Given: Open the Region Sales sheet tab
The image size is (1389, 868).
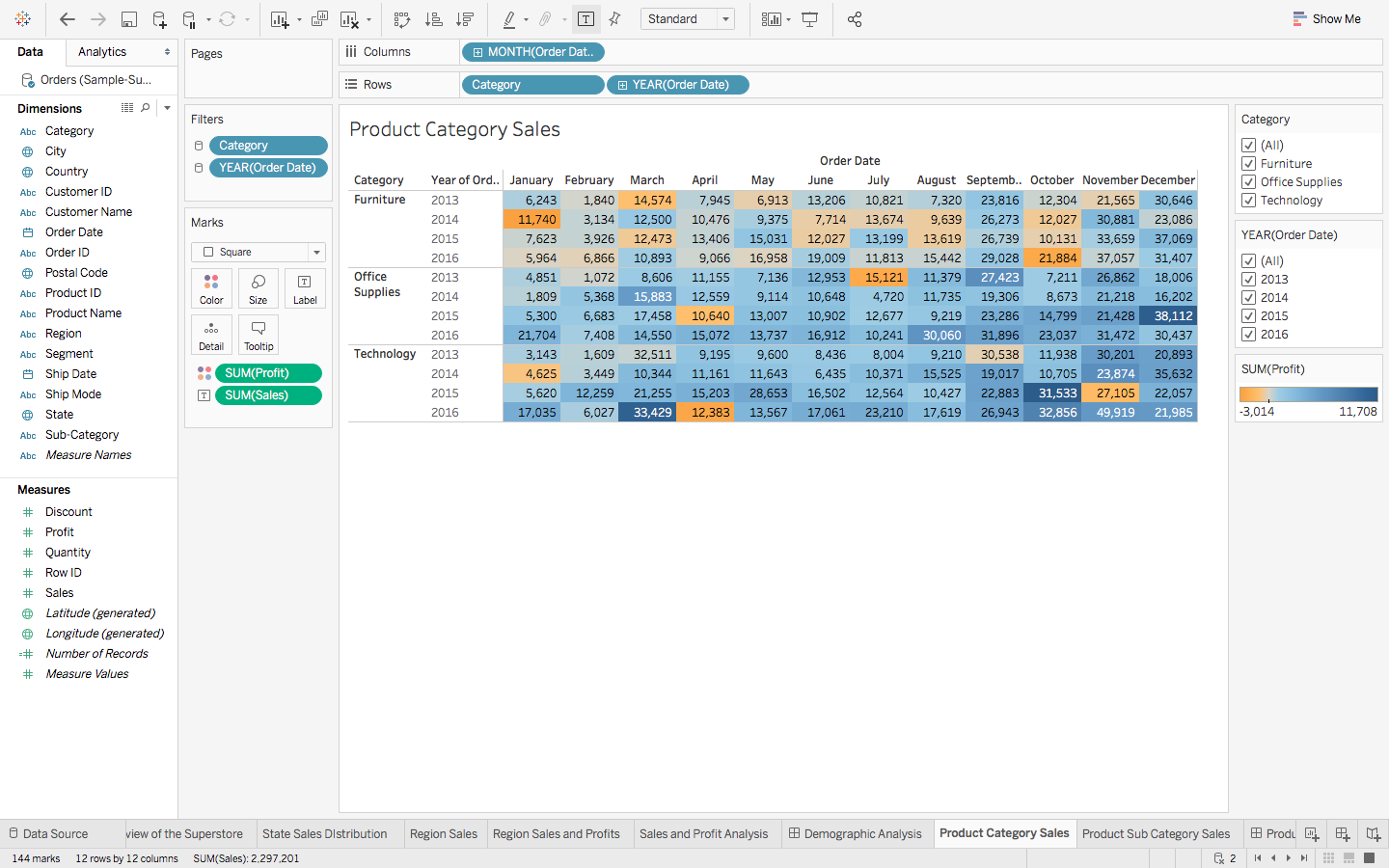Looking at the screenshot, I should pyautogui.click(x=444, y=834).
